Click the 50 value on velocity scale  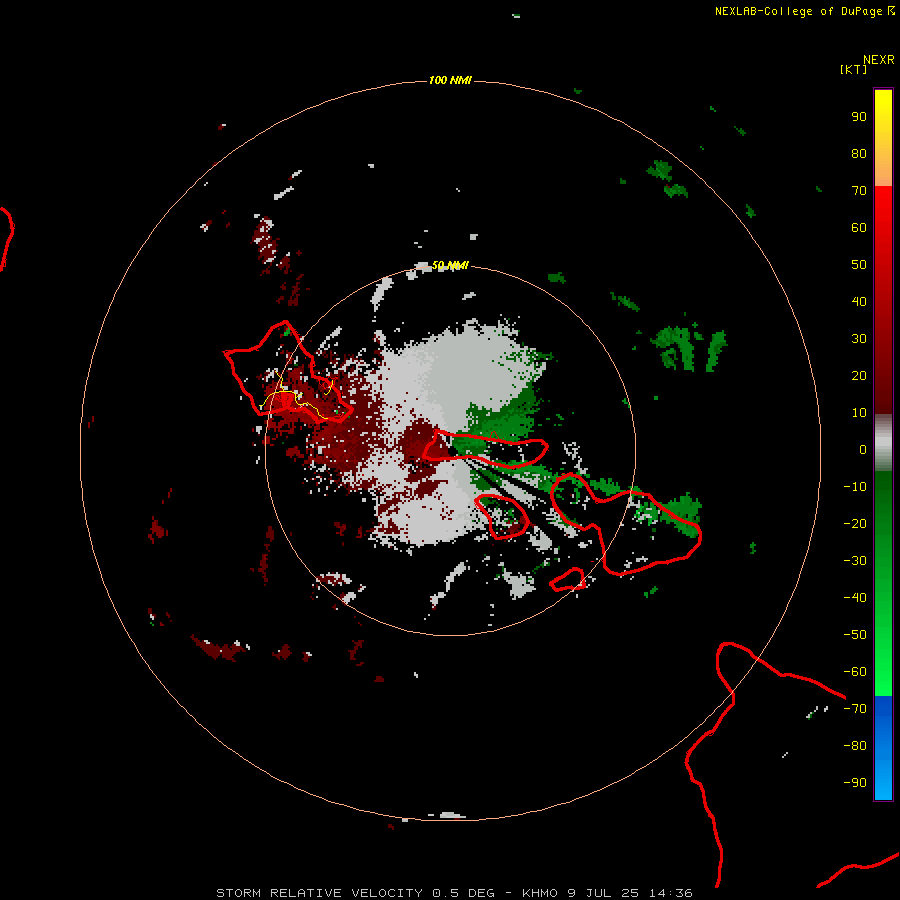(859, 265)
